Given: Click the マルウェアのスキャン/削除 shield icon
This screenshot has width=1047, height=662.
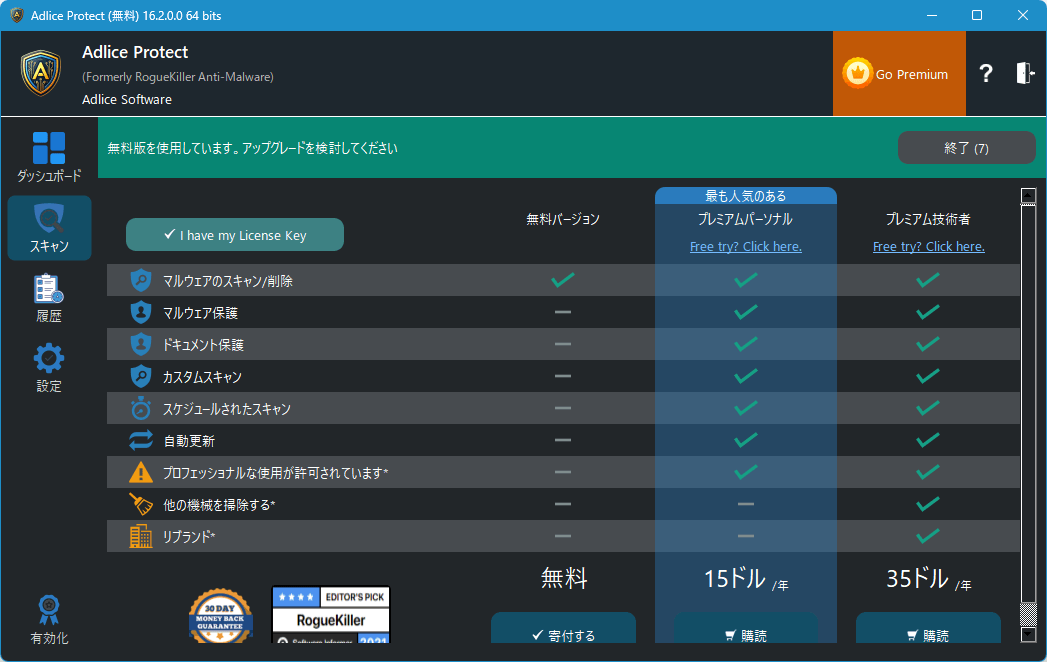Looking at the screenshot, I should pos(140,281).
